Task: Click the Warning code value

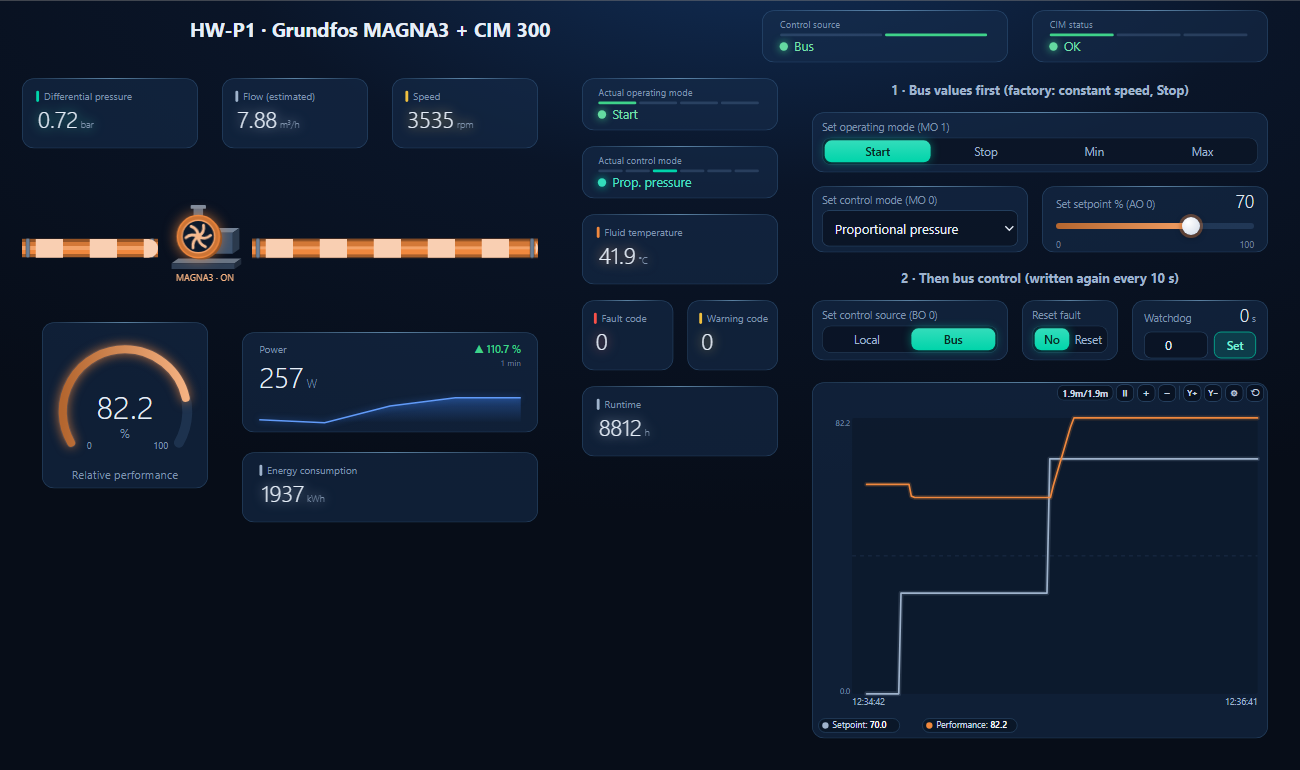Action: (707, 343)
